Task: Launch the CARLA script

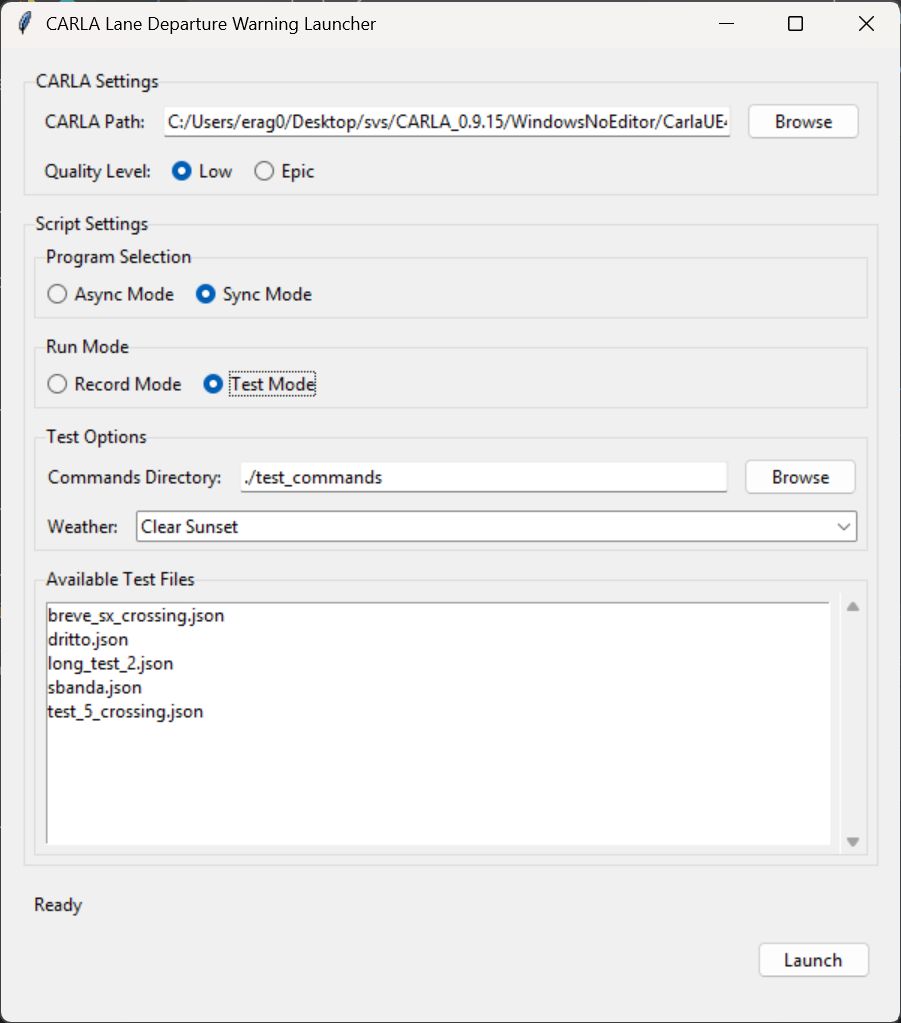Action: [x=814, y=960]
